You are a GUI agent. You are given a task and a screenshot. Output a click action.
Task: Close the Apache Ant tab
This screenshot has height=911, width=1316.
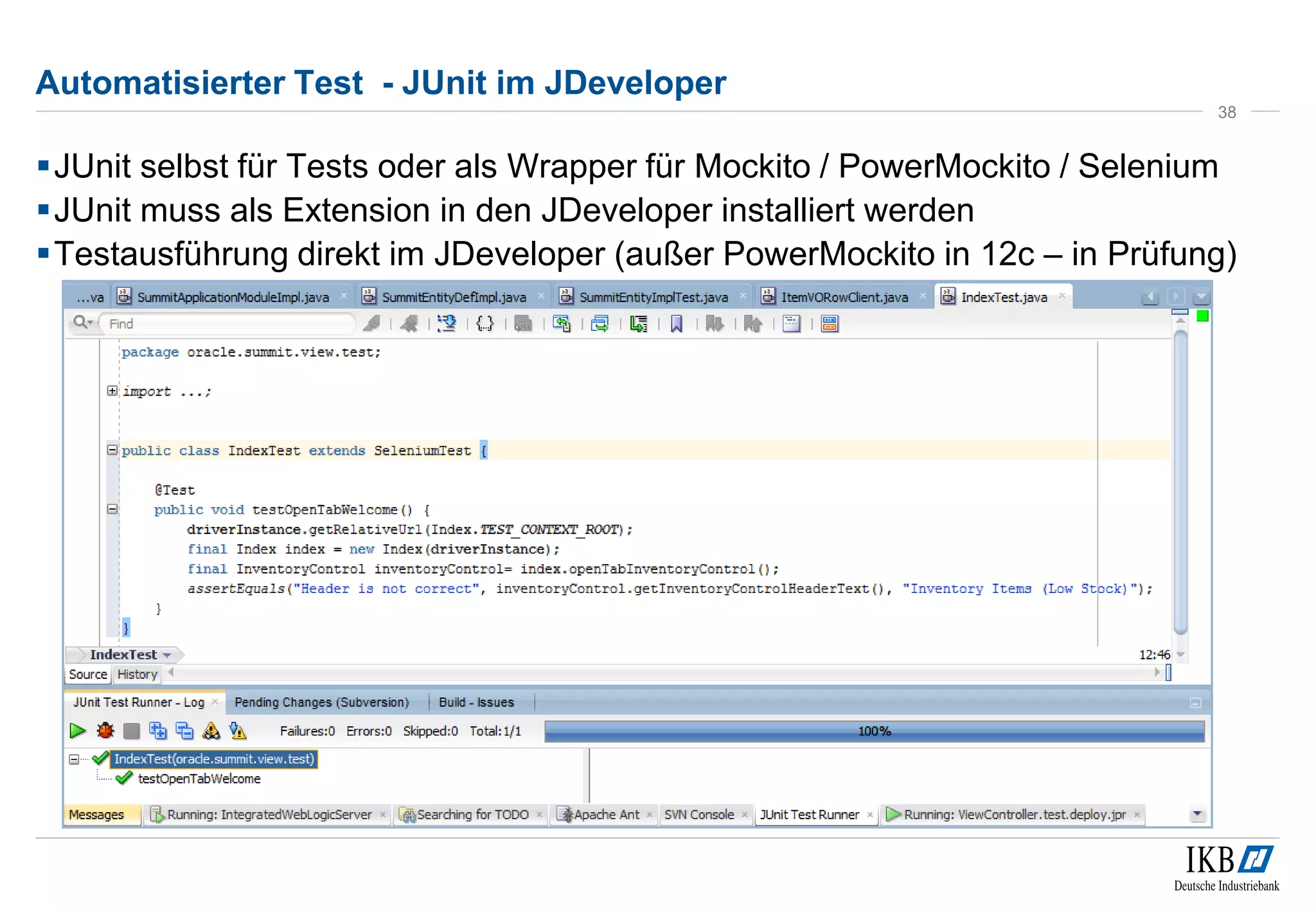click(650, 815)
